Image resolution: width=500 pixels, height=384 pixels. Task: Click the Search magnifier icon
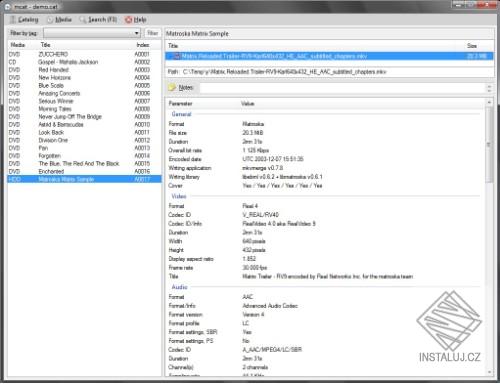coord(82,20)
